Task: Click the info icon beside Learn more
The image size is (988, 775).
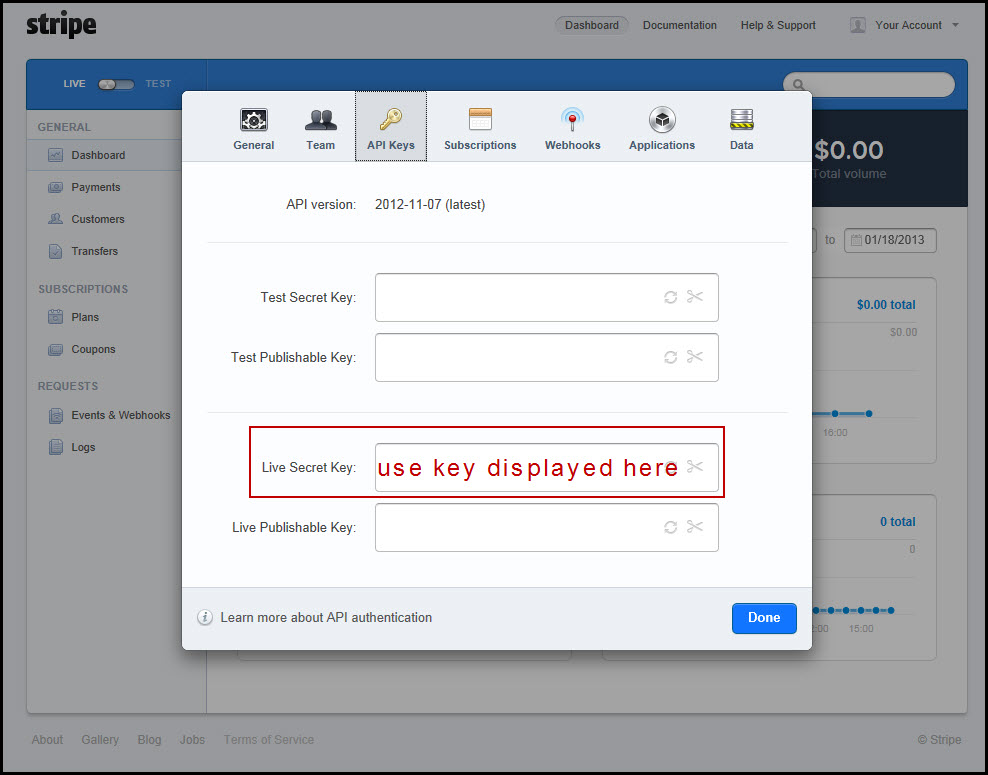Action: tap(205, 617)
